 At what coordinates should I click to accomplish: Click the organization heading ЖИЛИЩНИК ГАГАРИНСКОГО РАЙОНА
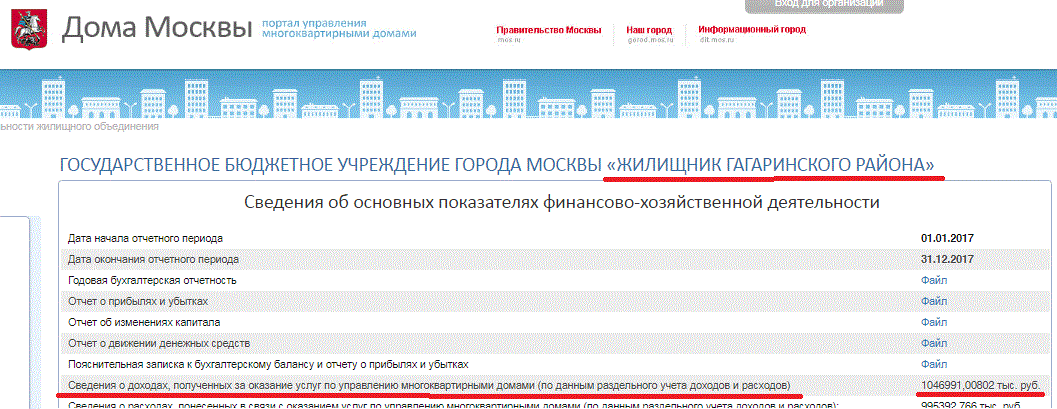771,165
